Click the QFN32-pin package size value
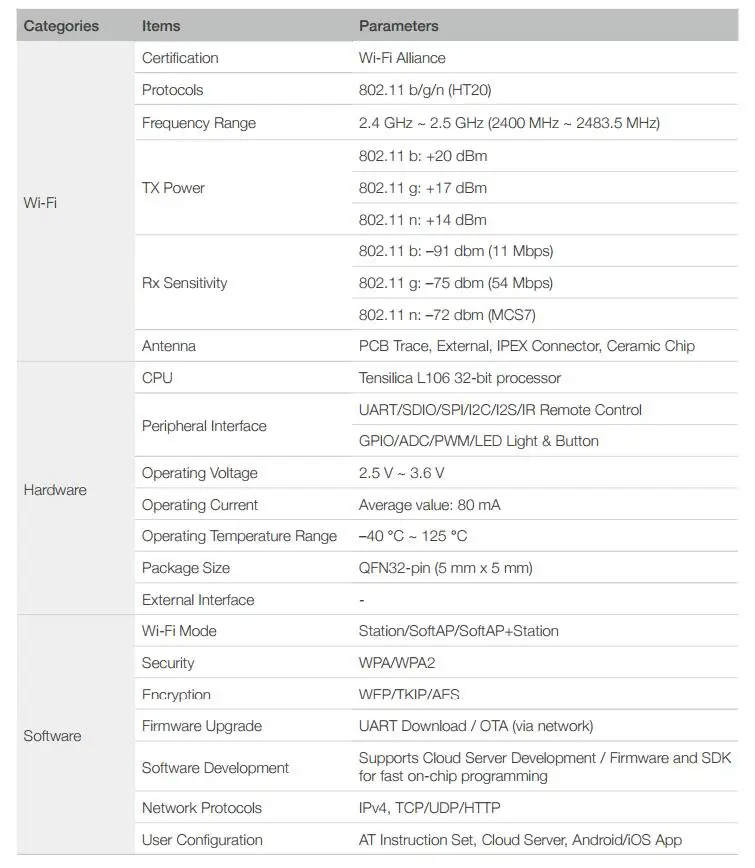 pyautogui.click(x=445, y=568)
